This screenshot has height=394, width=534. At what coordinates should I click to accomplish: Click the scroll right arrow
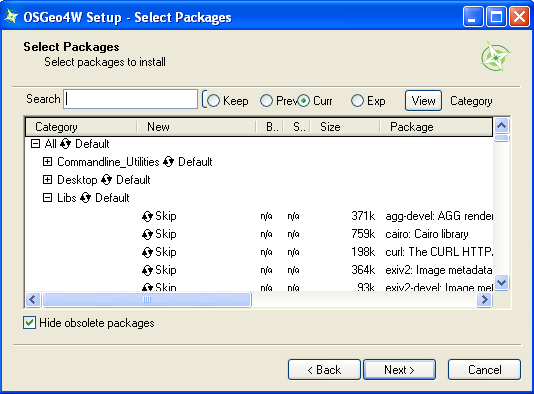(x=484, y=300)
